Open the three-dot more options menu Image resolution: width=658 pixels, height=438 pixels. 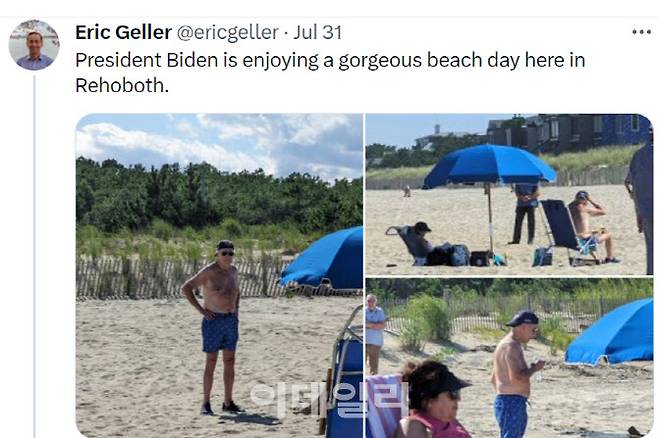tap(641, 32)
